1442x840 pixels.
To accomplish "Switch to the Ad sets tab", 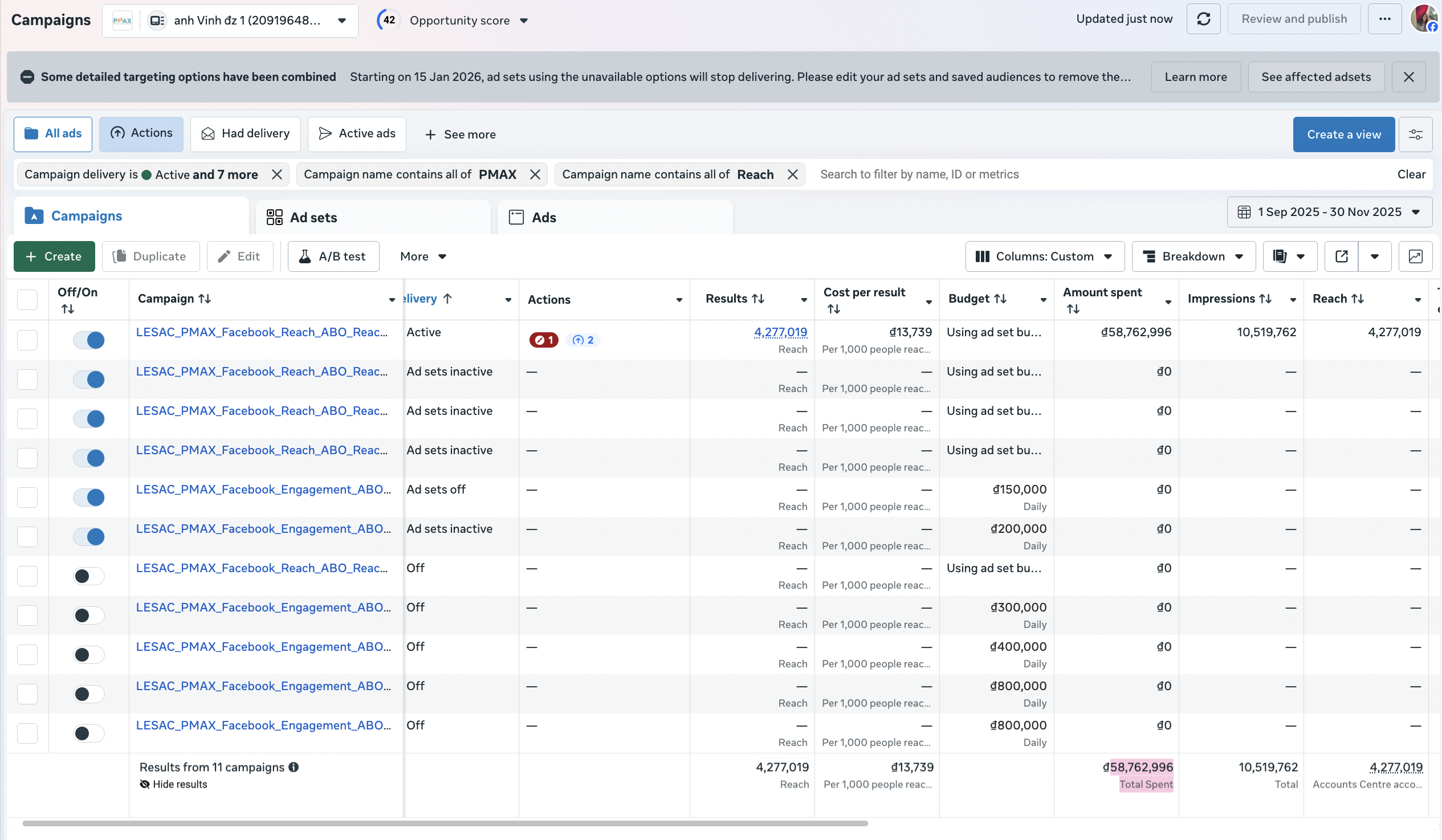I will tap(313, 218).
